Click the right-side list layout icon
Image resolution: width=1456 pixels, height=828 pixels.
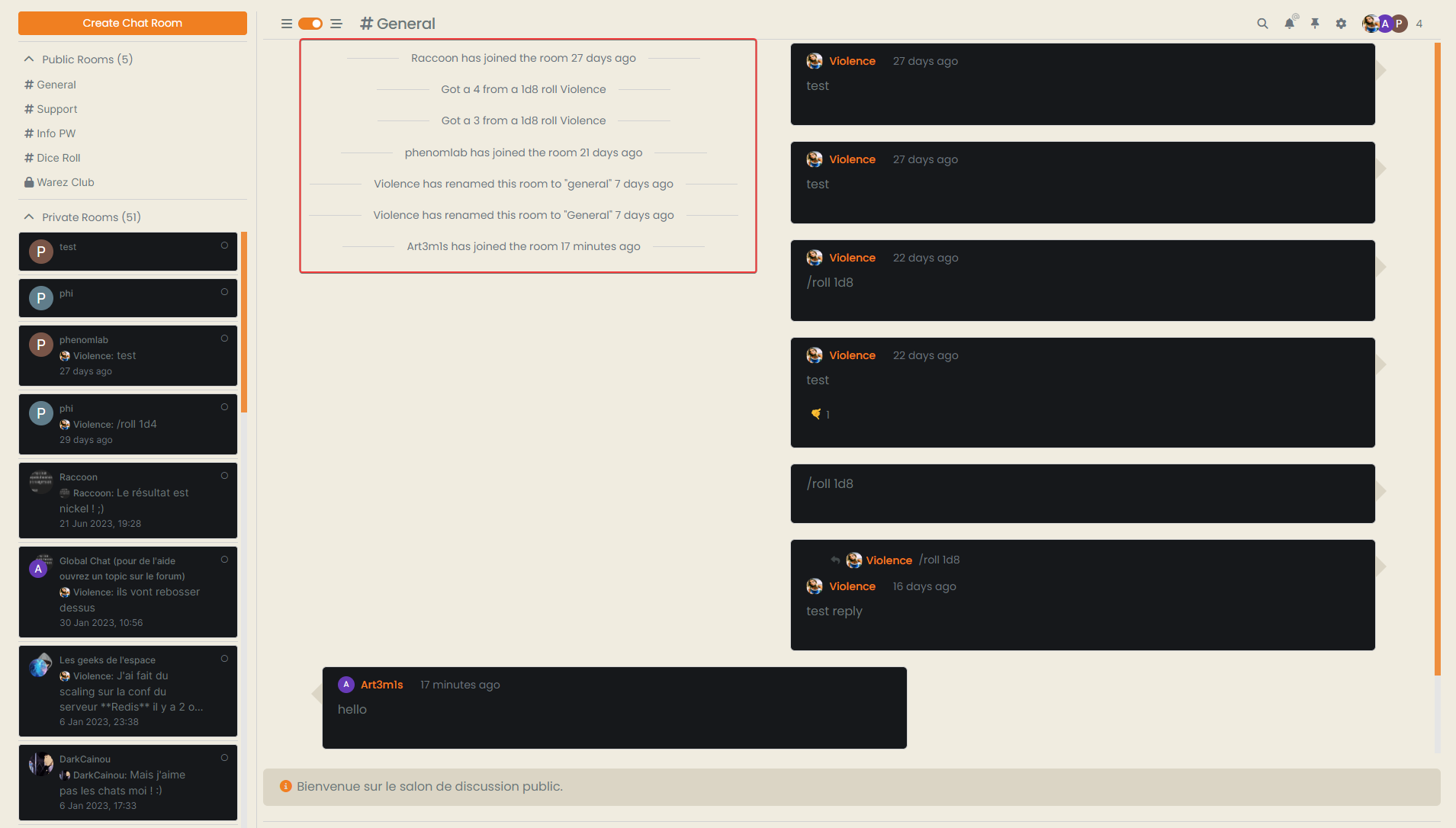tap(336, 24)
